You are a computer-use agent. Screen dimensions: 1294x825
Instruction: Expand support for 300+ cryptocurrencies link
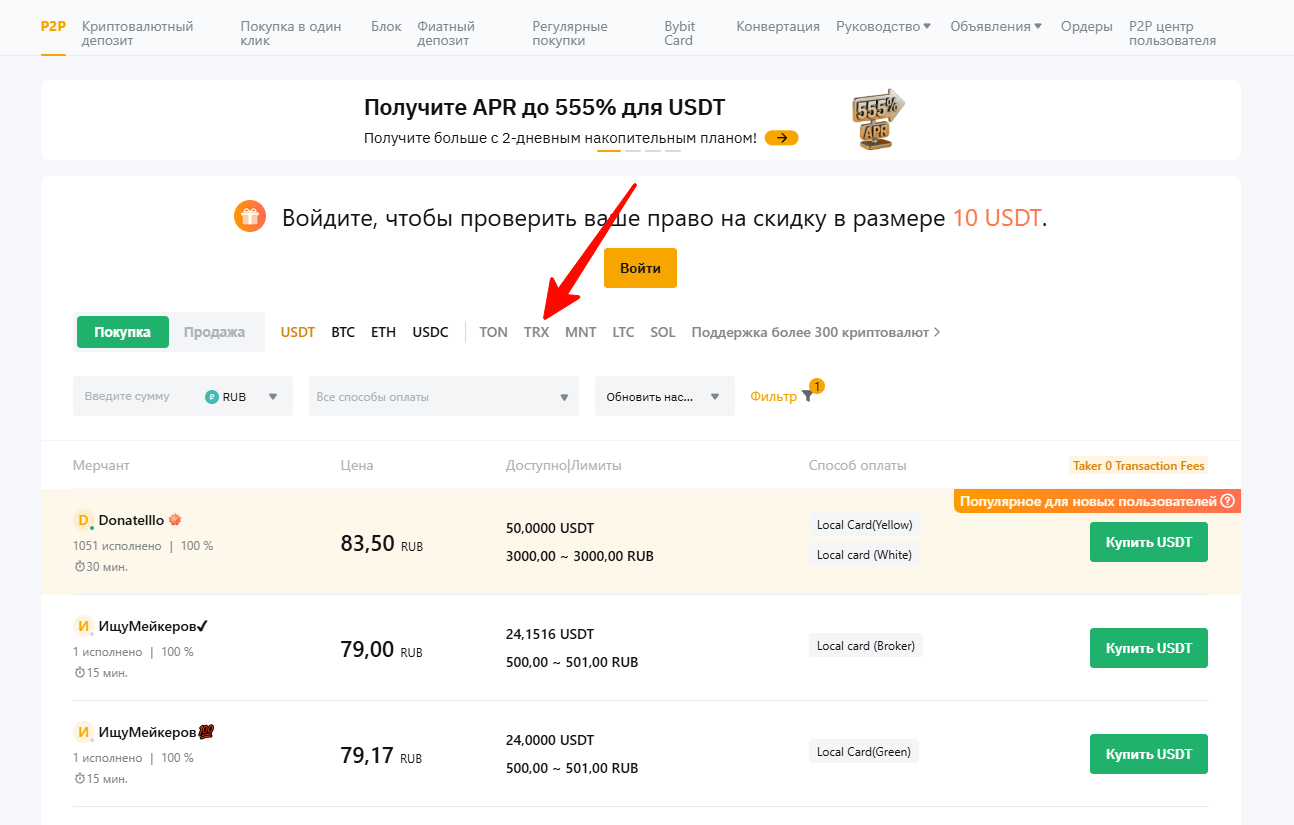tap(815, 332)
